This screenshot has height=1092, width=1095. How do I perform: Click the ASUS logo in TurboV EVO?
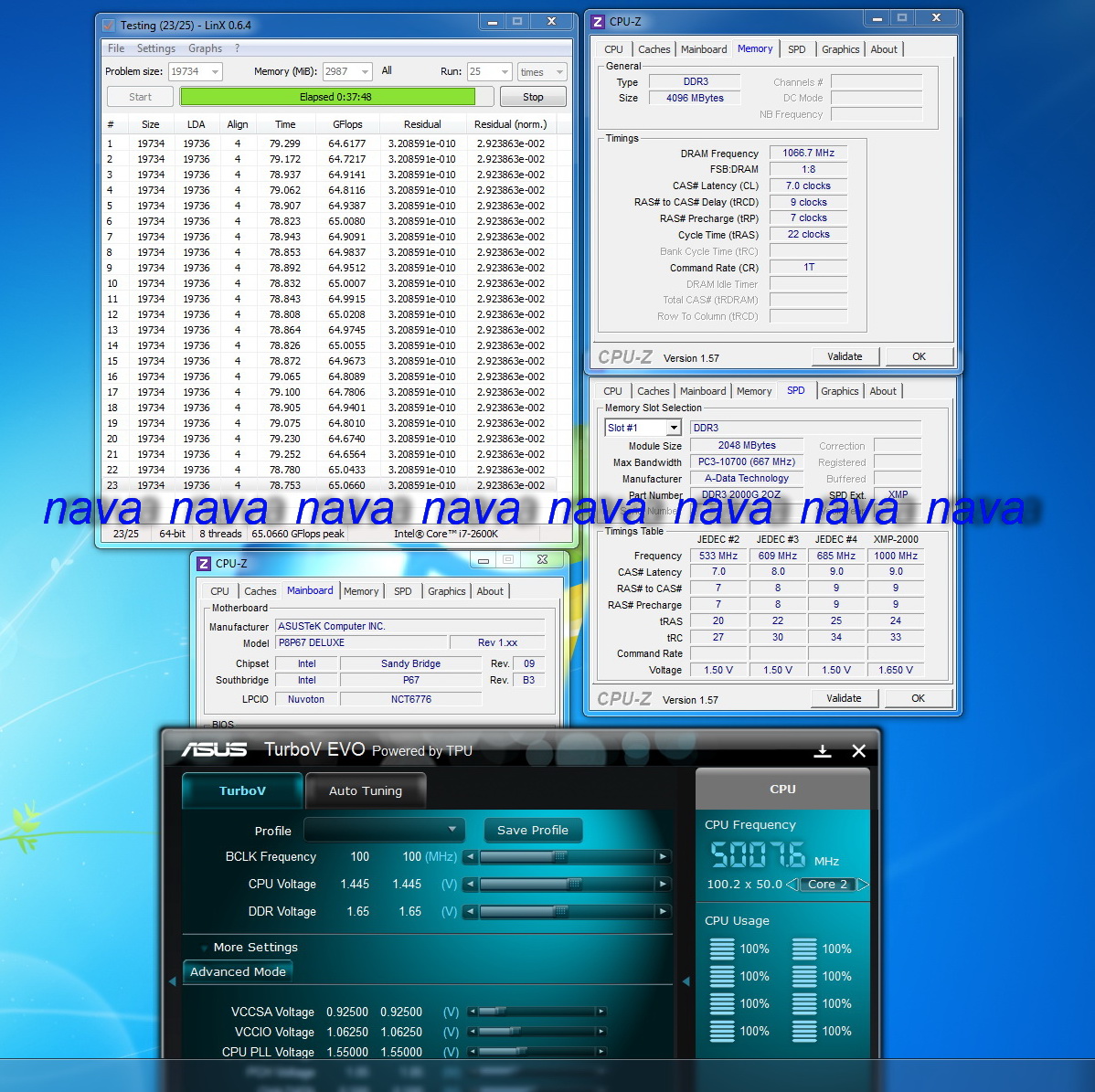pyautogui.click(x=215, y=749)
